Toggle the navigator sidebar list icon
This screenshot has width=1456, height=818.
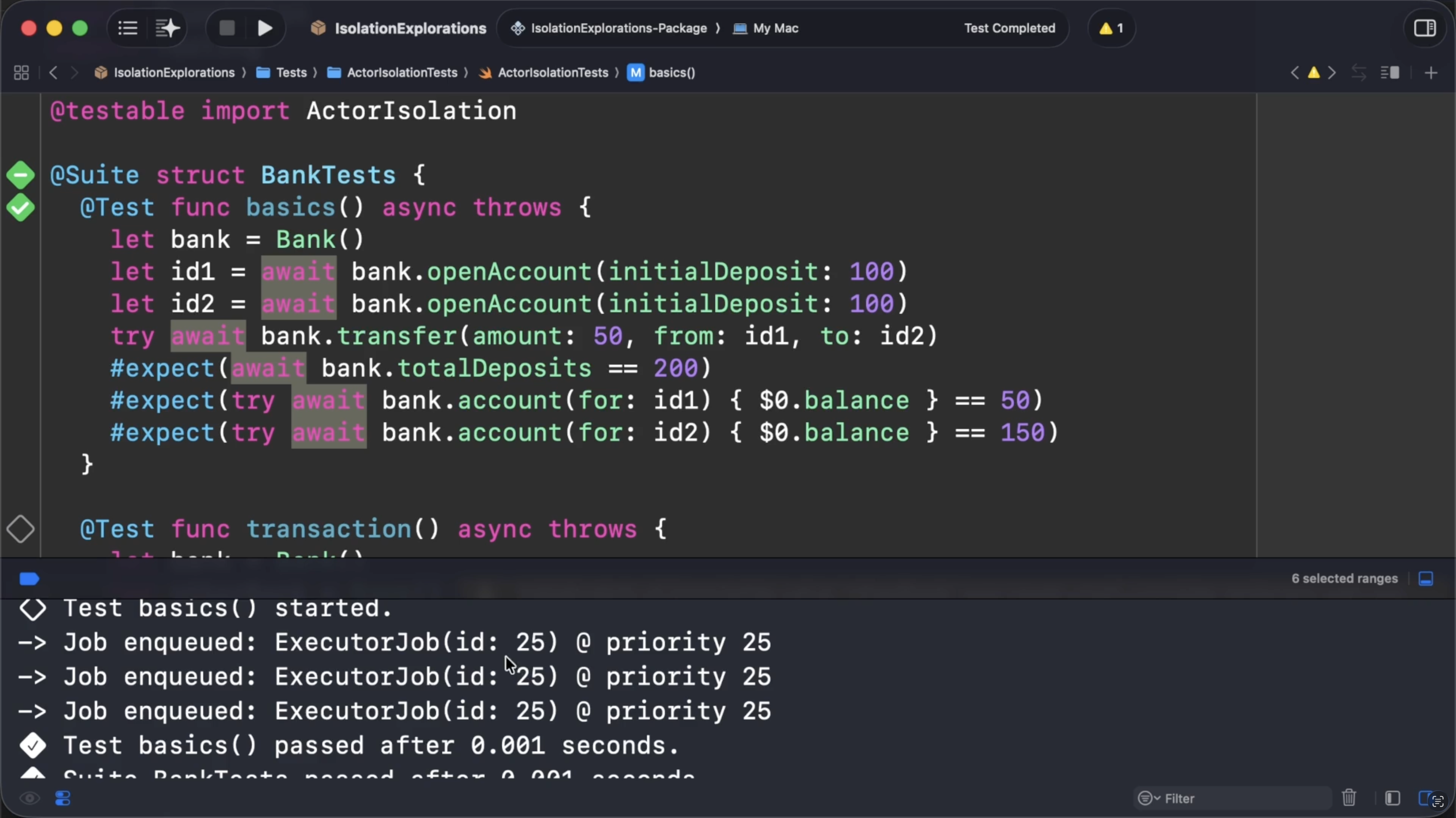128,28
